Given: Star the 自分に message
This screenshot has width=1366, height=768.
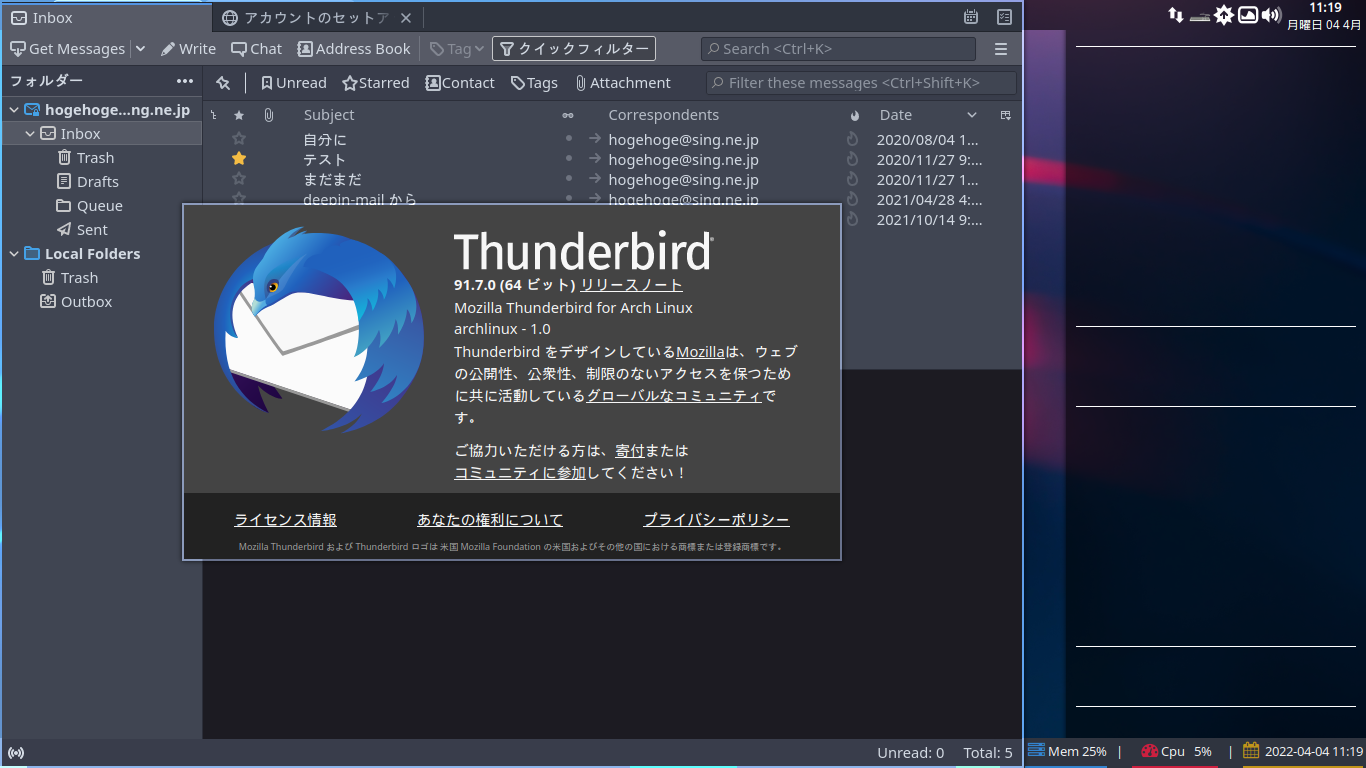Looking at the screenshot, I should click(x=239, y=139).
